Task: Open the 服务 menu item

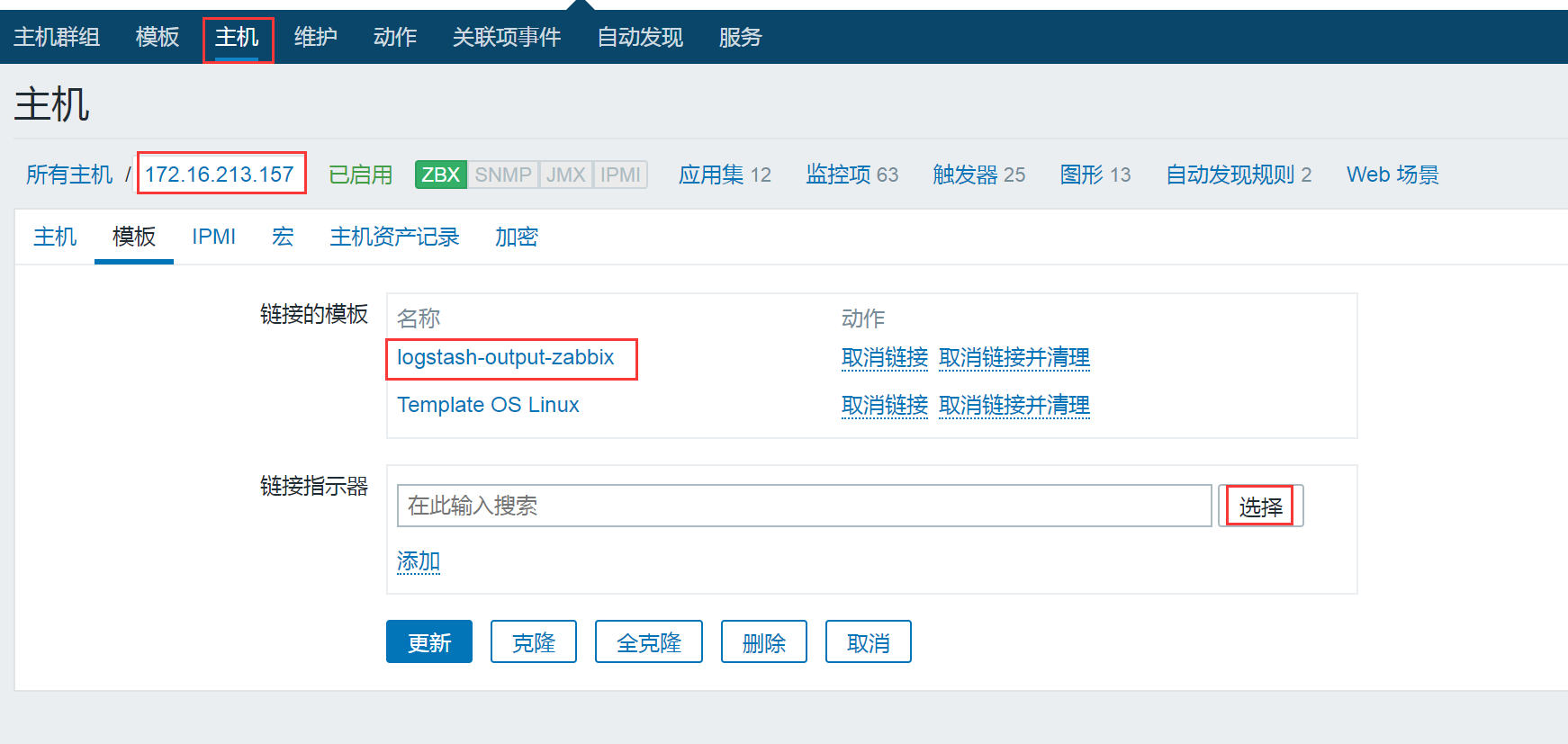Action: pos(741,37)
